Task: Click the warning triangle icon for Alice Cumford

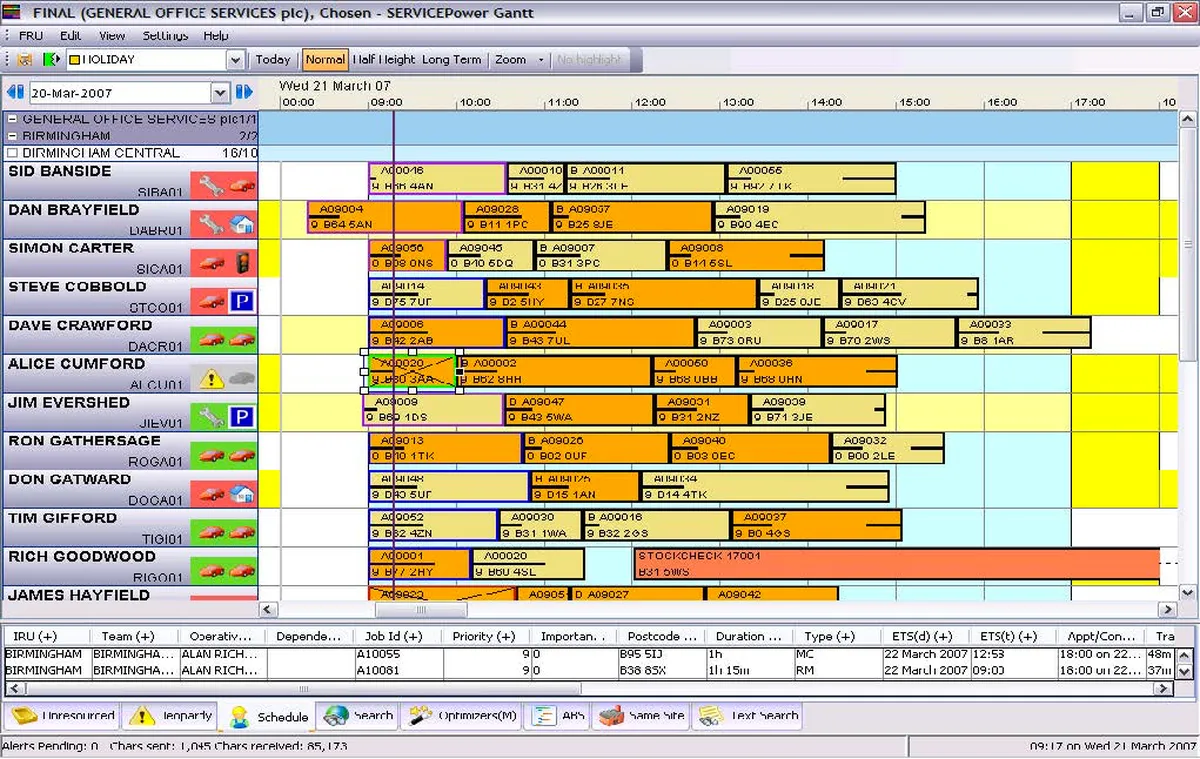Action: [x=211, y=379]
